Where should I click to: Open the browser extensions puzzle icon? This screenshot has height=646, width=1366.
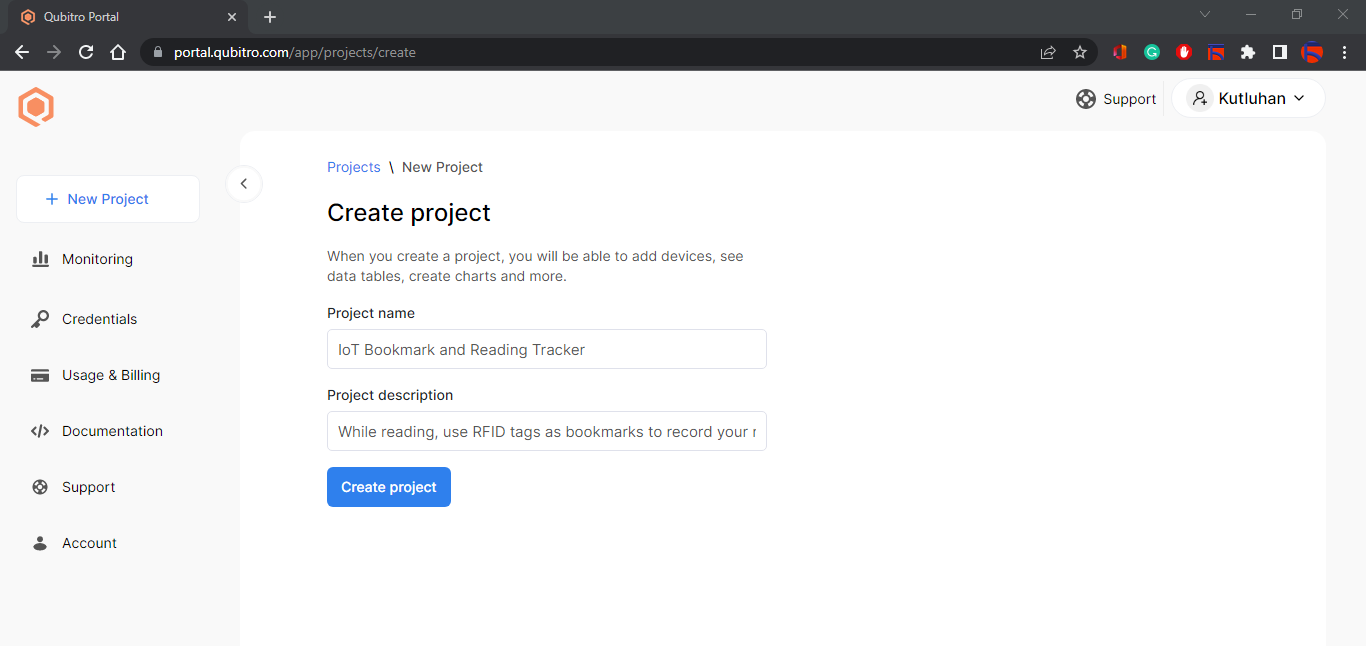[x=1247, y=52]
